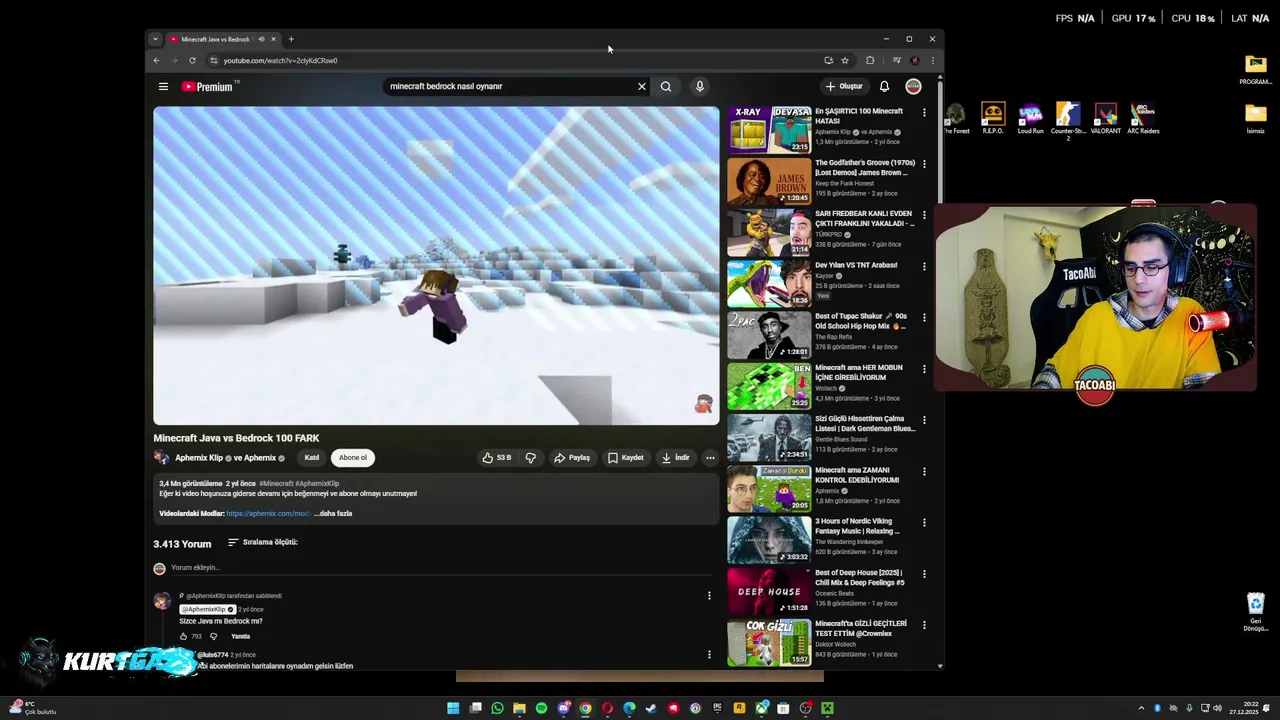Click the channel watermark in player corner

pos(703,404)
